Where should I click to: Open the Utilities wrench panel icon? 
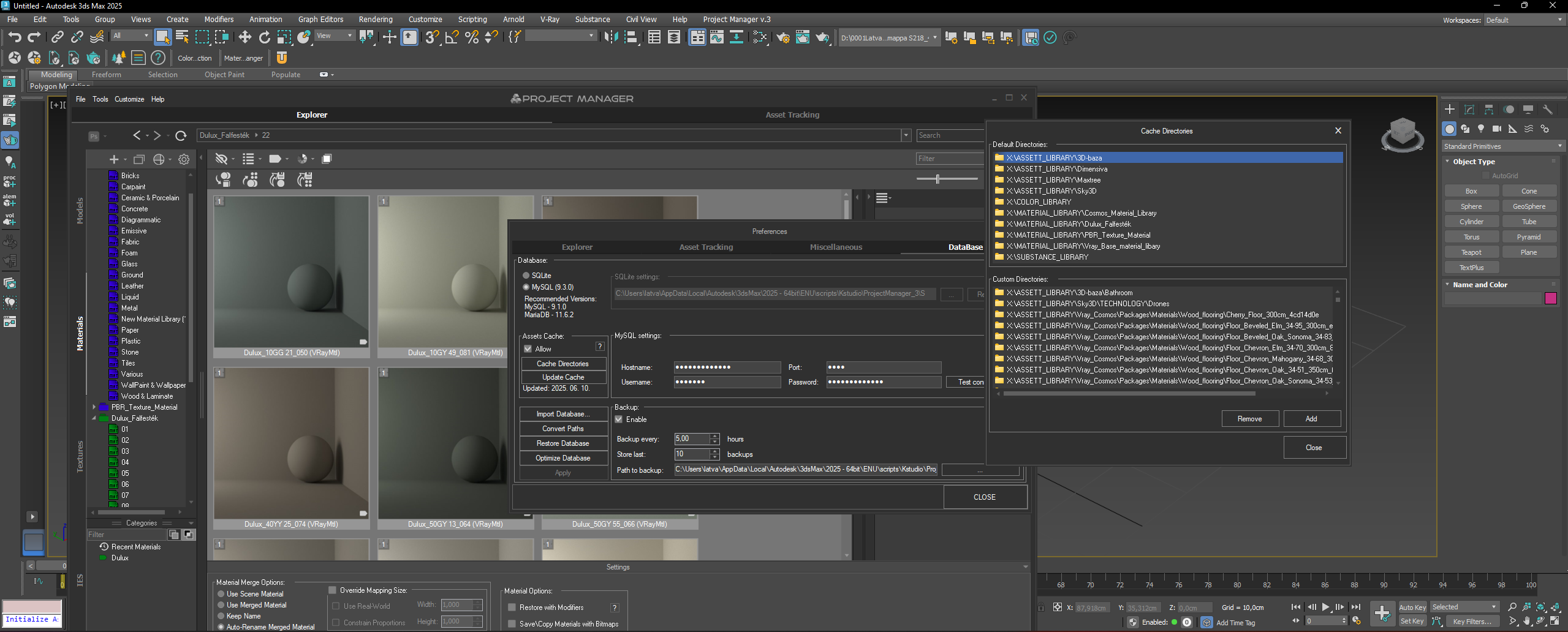(x=1548, y=110)
